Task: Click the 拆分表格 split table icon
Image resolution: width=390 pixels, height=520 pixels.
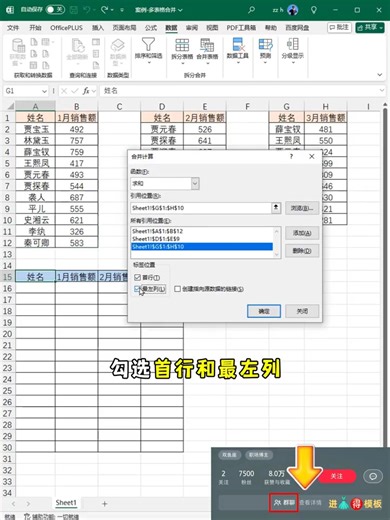Action: [x=182, y=45]
